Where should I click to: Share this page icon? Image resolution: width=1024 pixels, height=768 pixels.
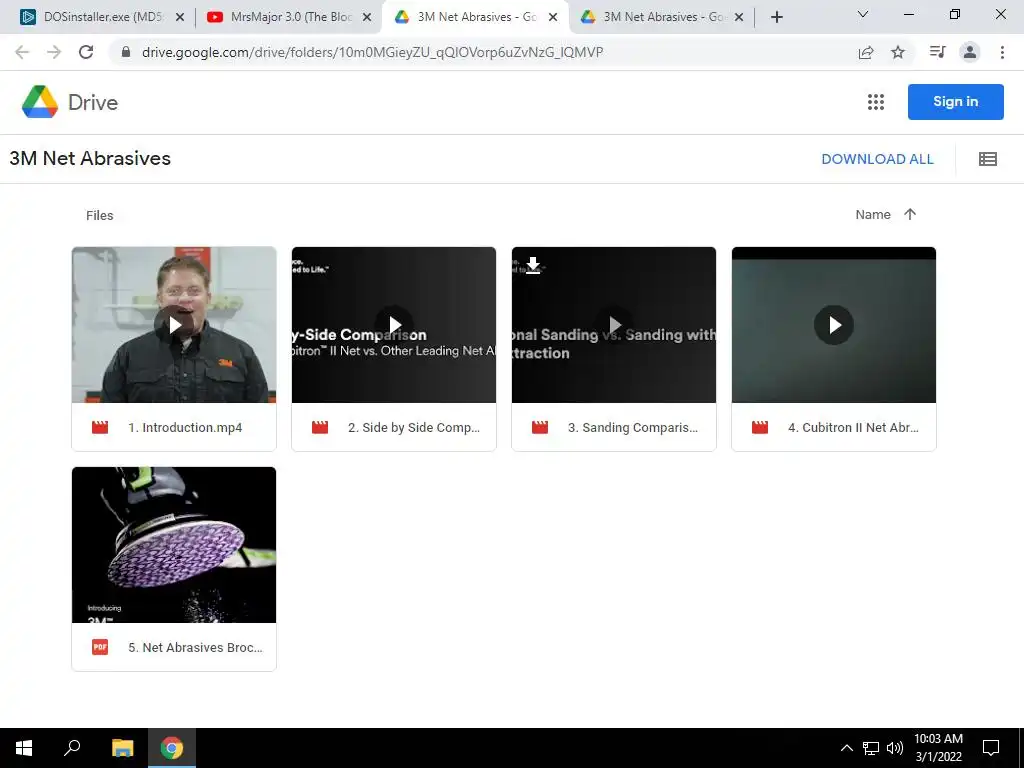point(866,52)
